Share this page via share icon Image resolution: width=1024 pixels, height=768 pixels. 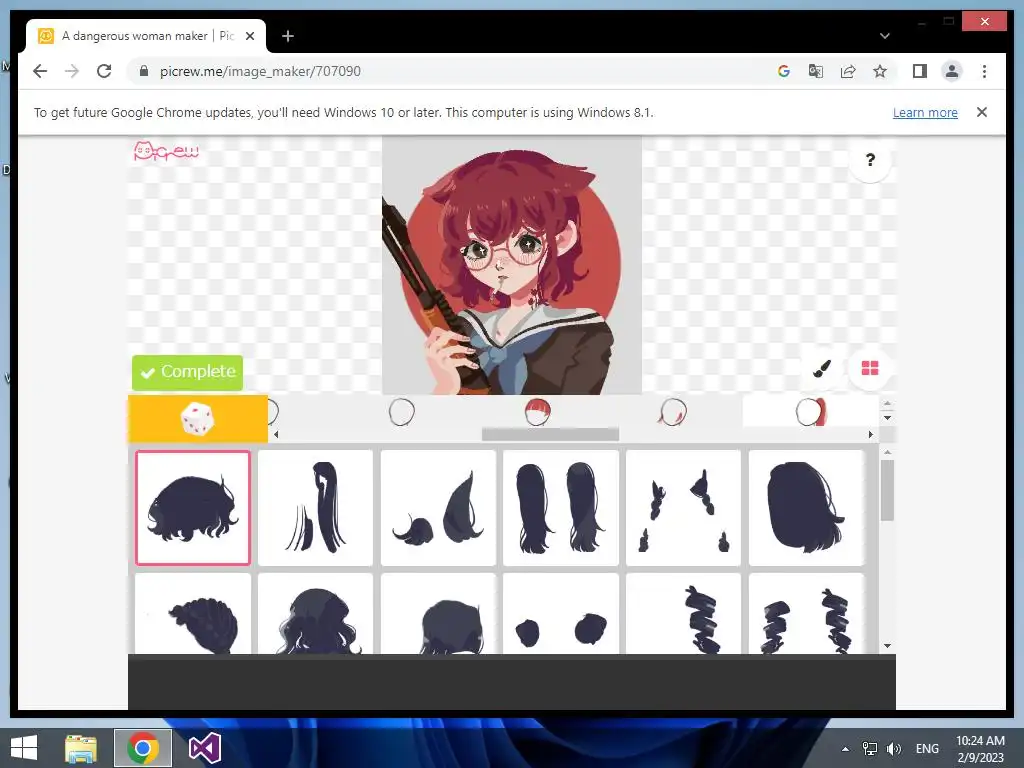[x=848, y=71]
